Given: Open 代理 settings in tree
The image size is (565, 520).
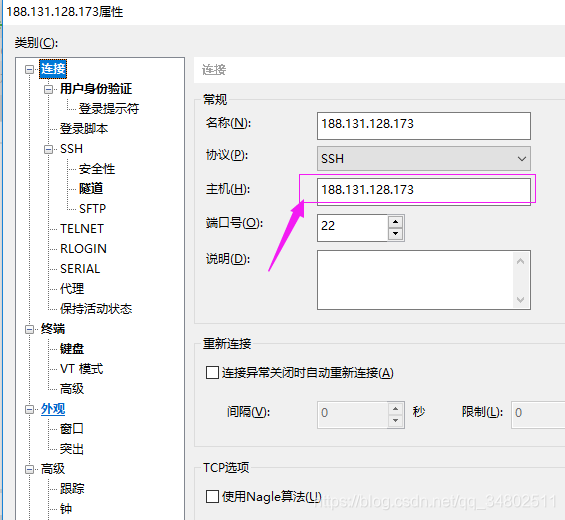Looking at the screenshot, I should tap(72, 289).
